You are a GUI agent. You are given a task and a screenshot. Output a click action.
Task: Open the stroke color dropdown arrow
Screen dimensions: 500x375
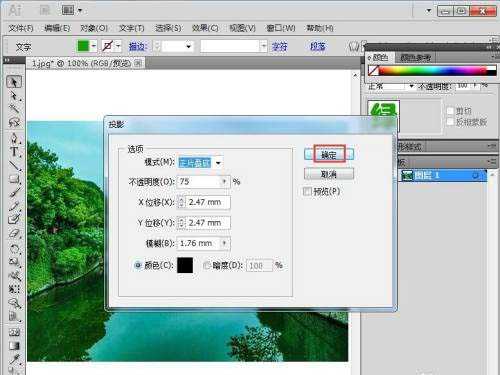coord(118,46)
